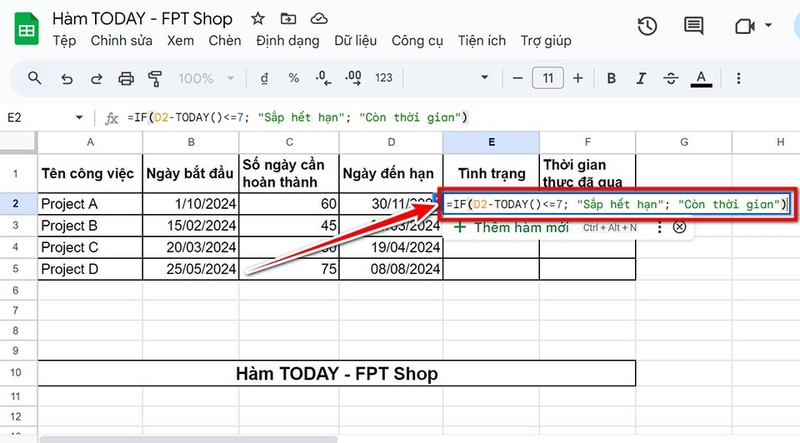Viewport: 800px width, 443px height.
Task: Format as percent
Action: click(x=293, y=78)
